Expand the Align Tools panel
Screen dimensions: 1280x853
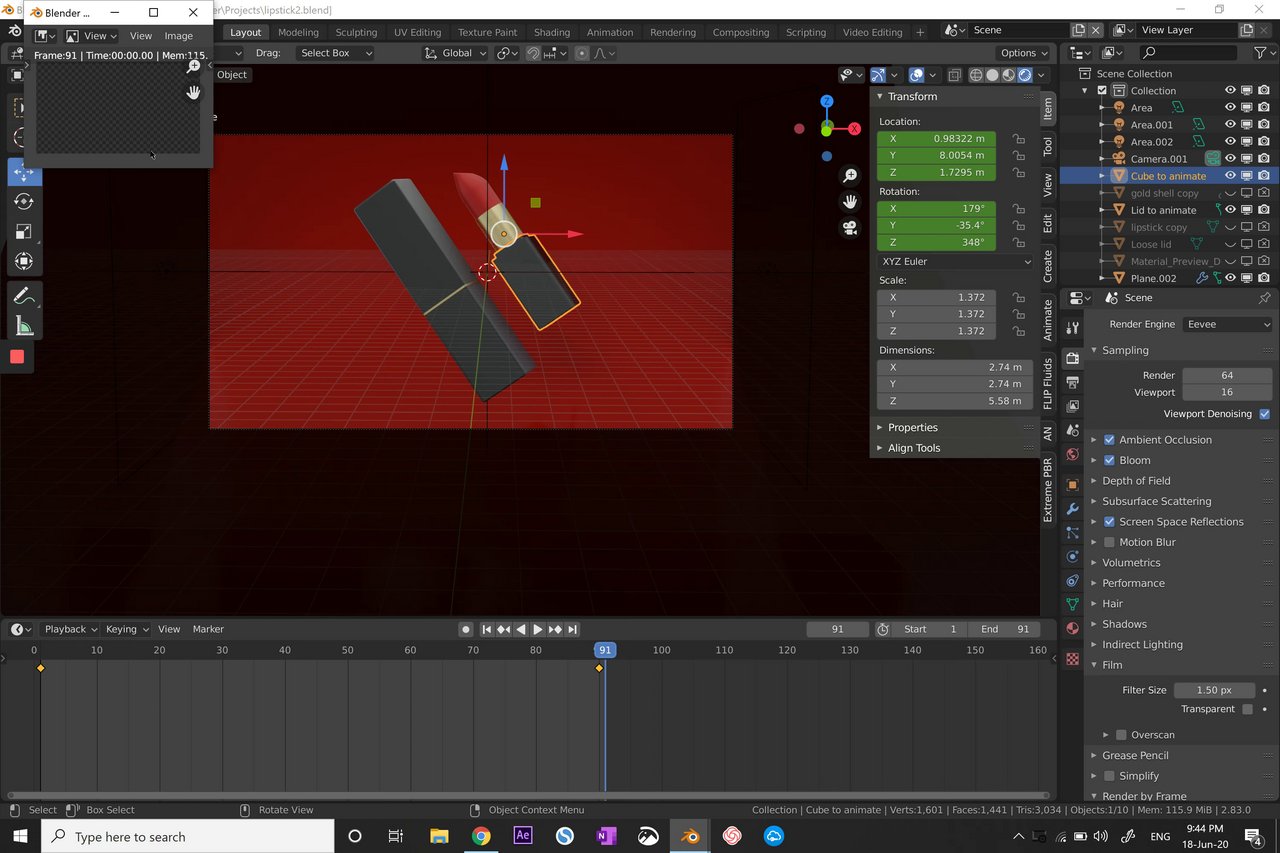[x=914, y=448]
